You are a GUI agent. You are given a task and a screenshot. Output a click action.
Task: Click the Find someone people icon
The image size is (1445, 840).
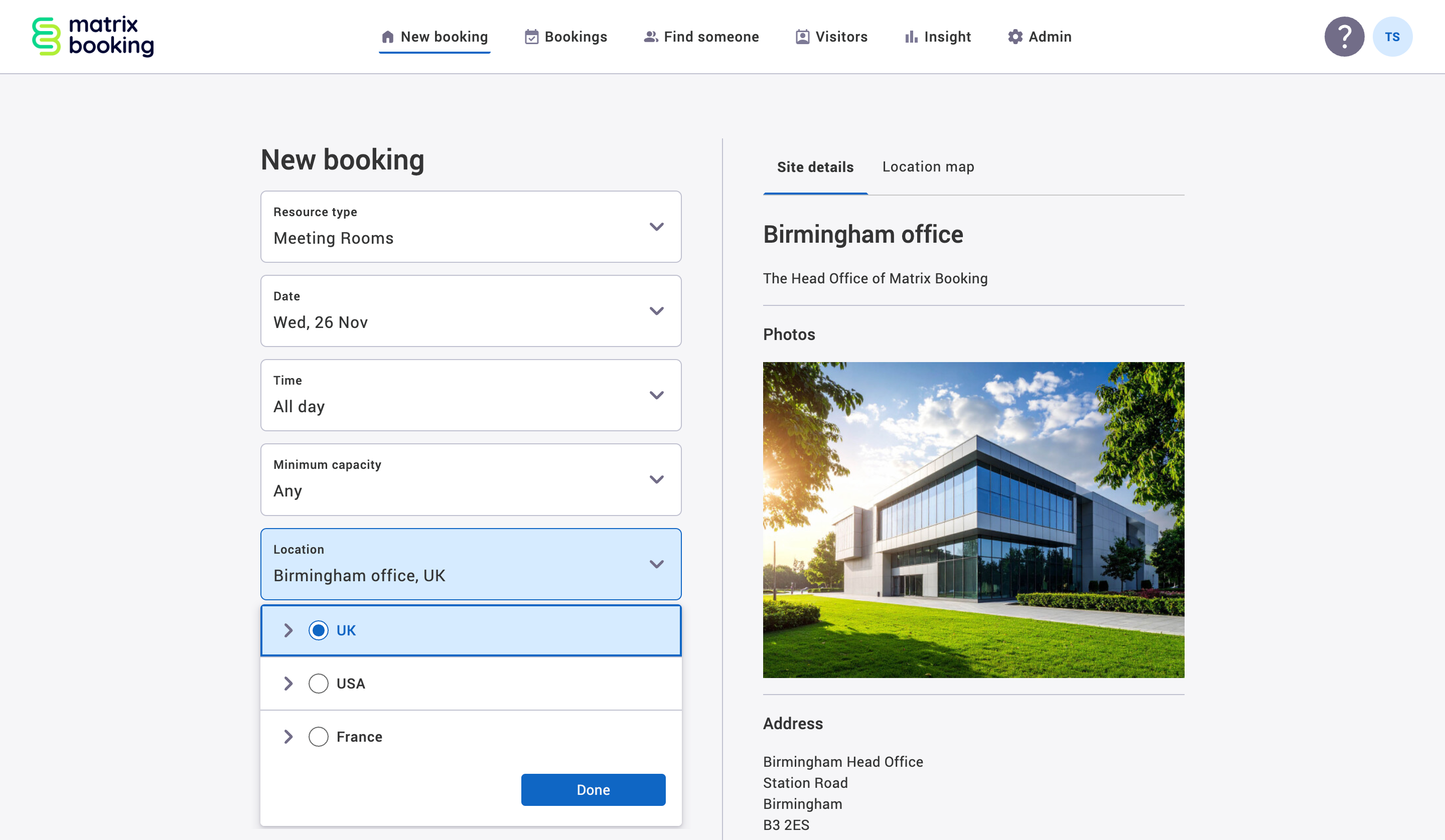650,36
